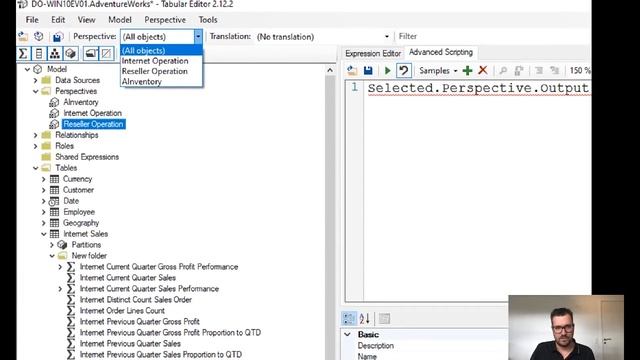This screenshot has width=640, height=360.
Task: Collapse the Model root node
Action: click(x=27, y=69)
